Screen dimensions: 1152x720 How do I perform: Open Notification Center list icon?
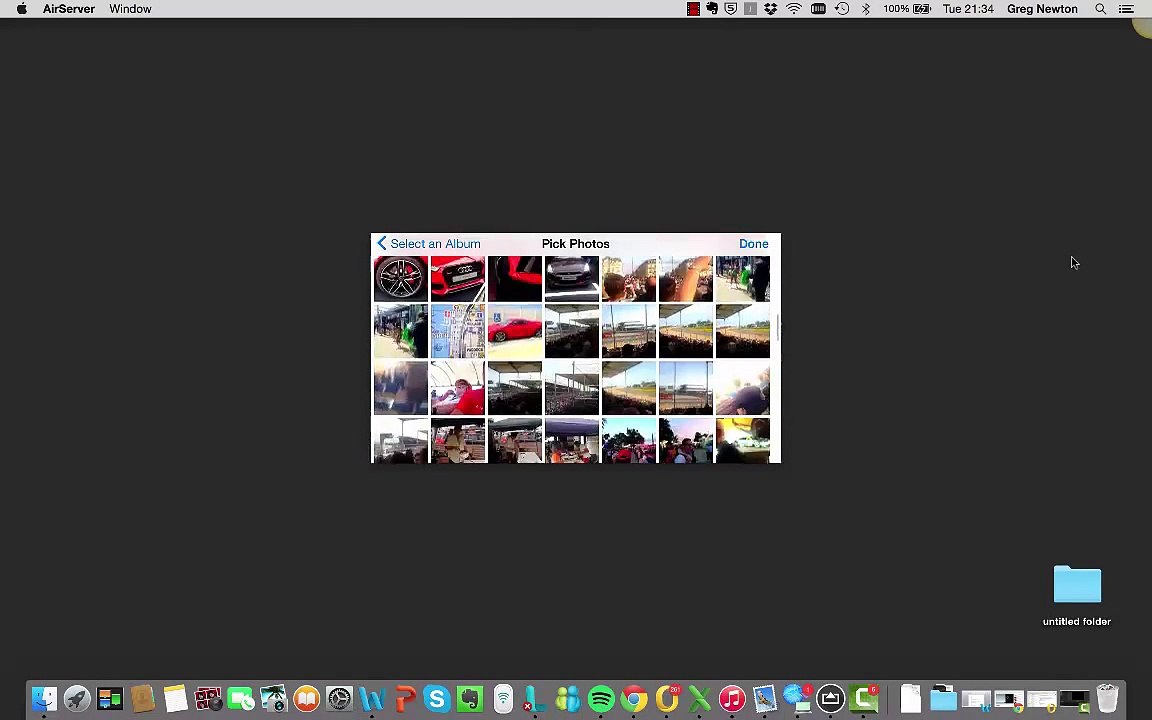(x=1126, y=9)
